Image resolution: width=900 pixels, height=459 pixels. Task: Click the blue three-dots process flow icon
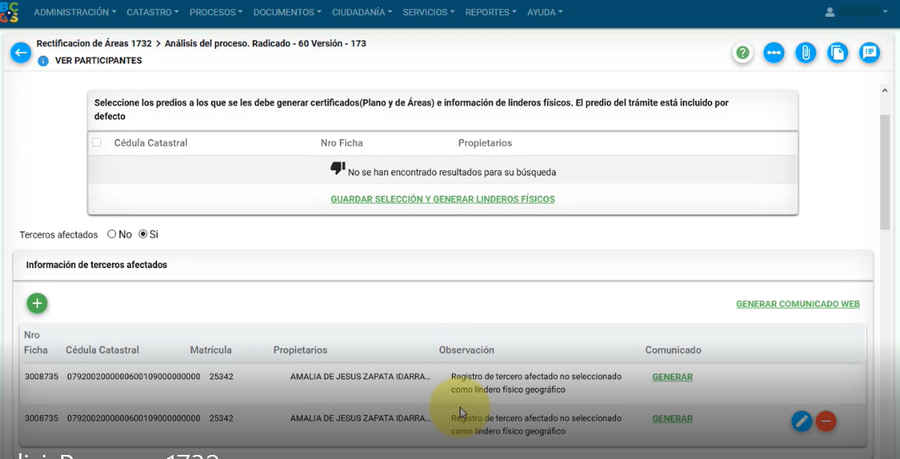(774, 53)
